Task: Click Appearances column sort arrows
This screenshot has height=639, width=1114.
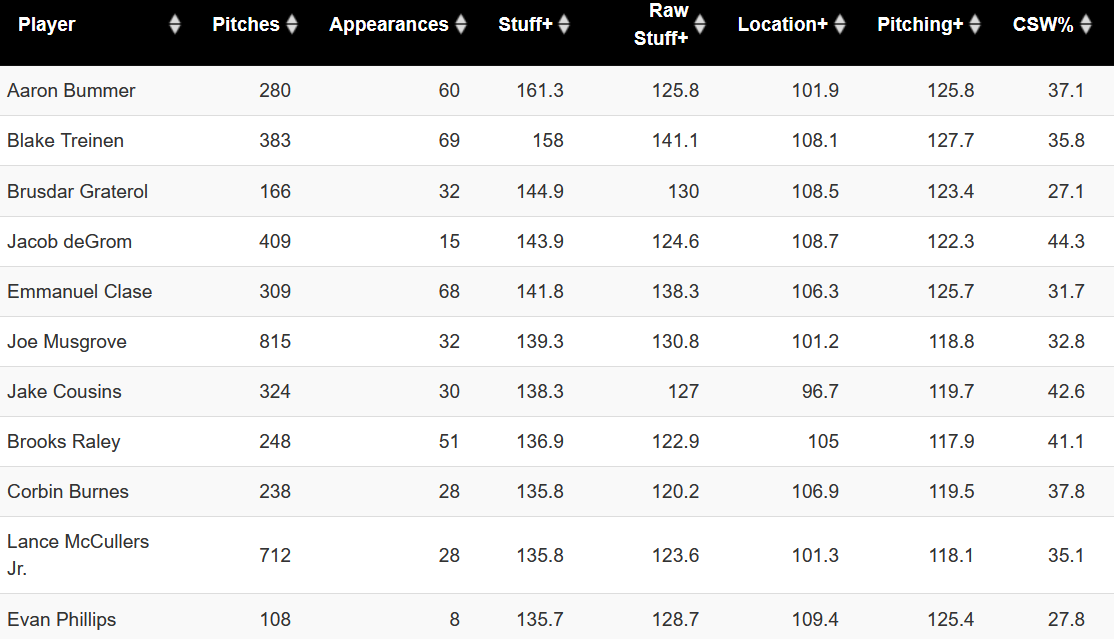Action: pos(461,25)
